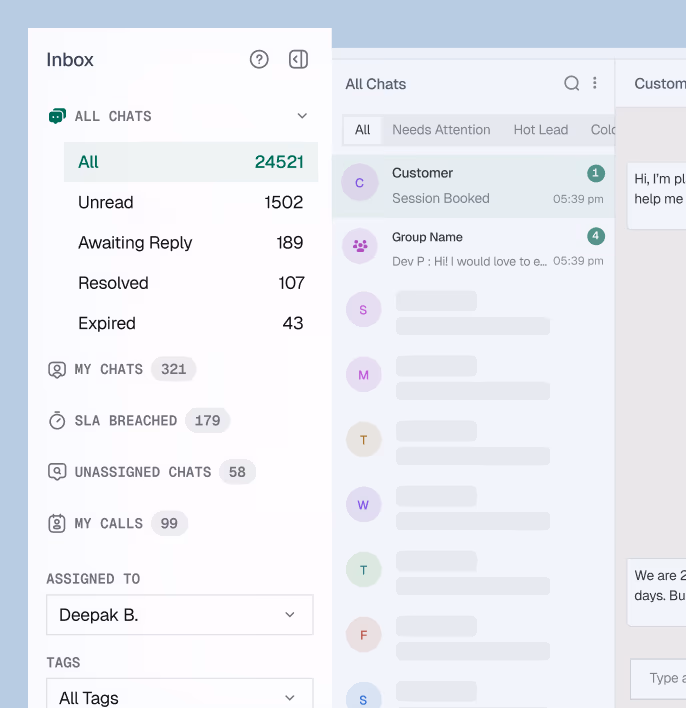Collapse the Inbox sidebar panel icon
The height and width of the screenshot is (708, 686).
click(298, 59)
